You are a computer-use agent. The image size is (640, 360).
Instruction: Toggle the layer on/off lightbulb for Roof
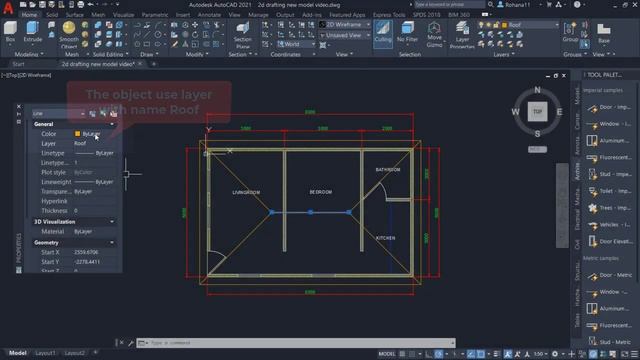pyautogui.click(x=481, y=25)
